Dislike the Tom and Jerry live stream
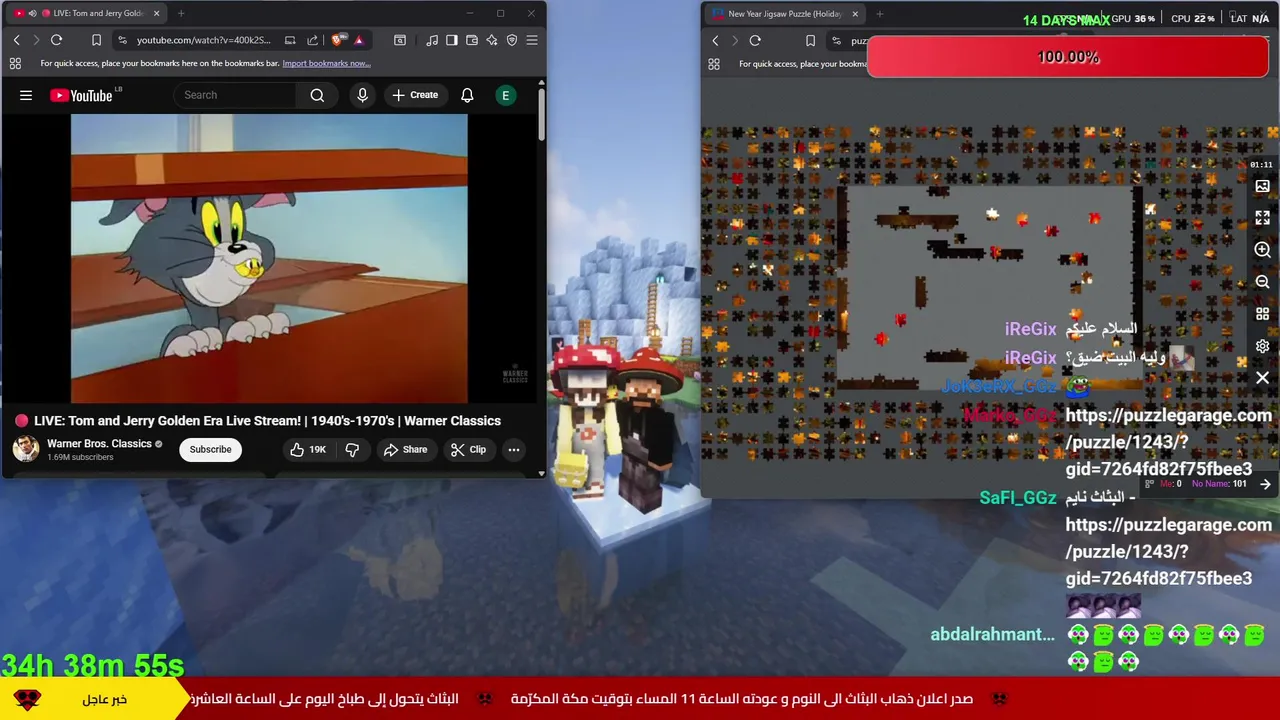Viewport: 1280px width, 720px height. coord(352,449)
